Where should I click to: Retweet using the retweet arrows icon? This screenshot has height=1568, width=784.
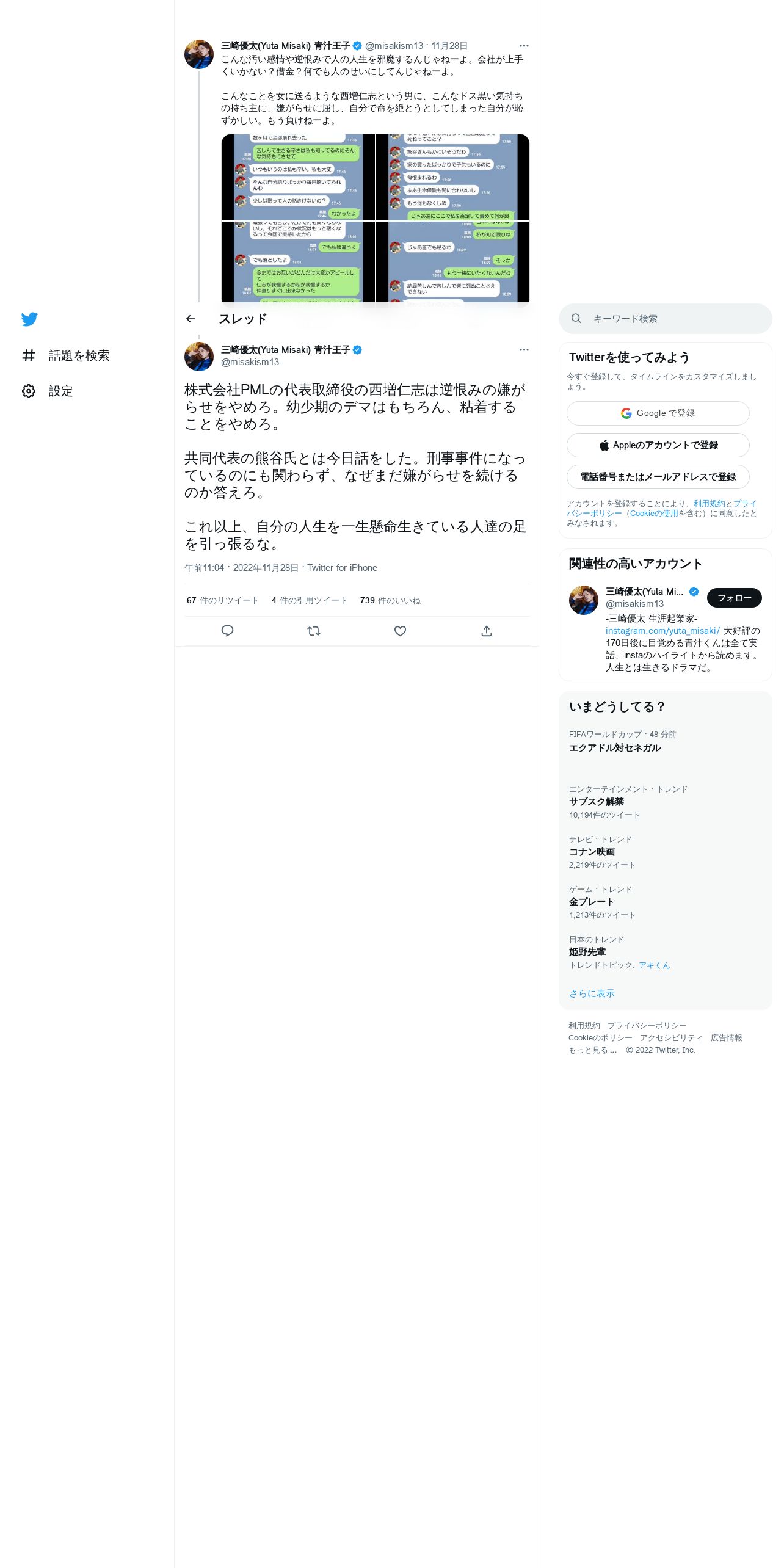click(x=314, y=631)
